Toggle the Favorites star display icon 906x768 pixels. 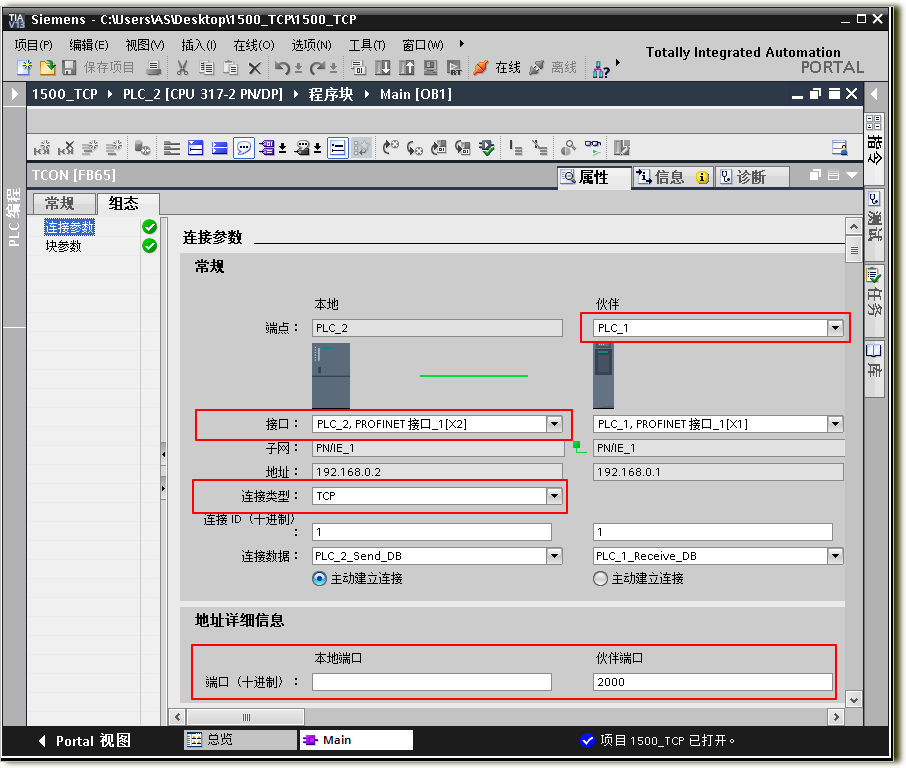[x=362, y=148]
